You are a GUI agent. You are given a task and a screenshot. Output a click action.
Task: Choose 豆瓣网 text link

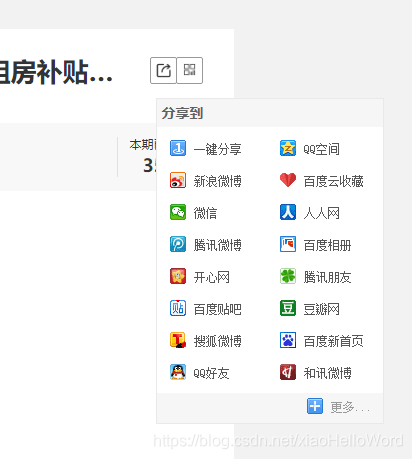[321, 309]
